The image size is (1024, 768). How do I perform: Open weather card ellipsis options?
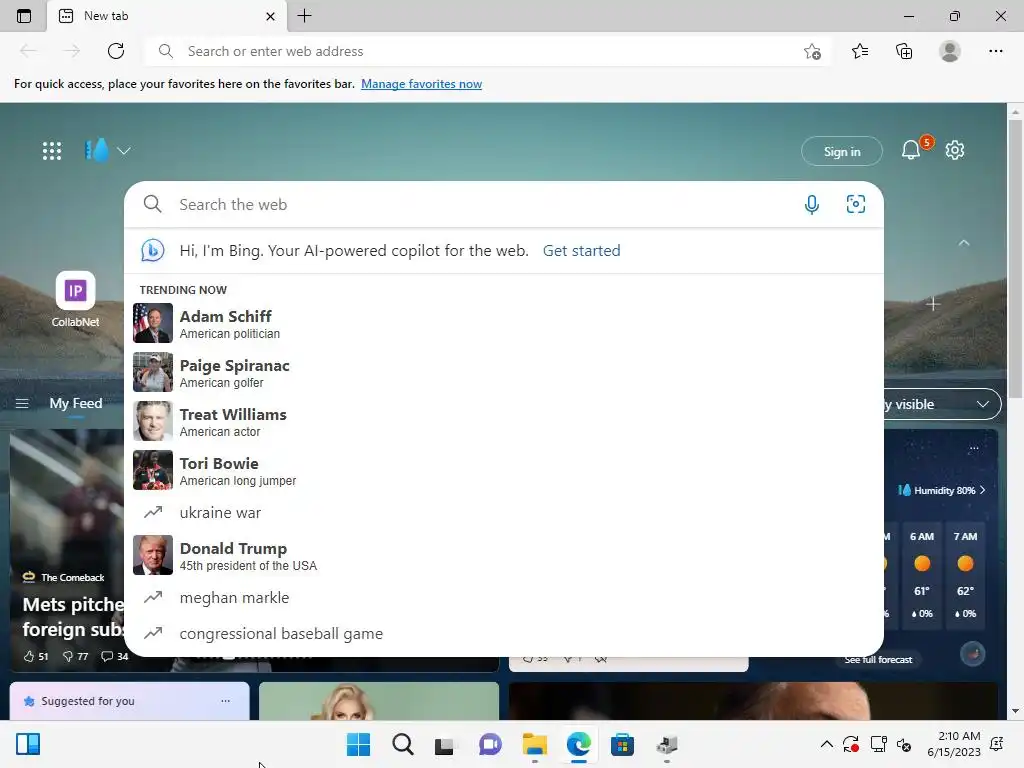(974, 448)
